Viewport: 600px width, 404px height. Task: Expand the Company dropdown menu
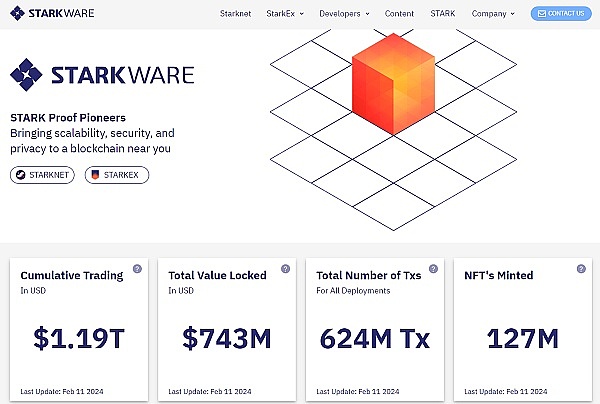[493, 14]
